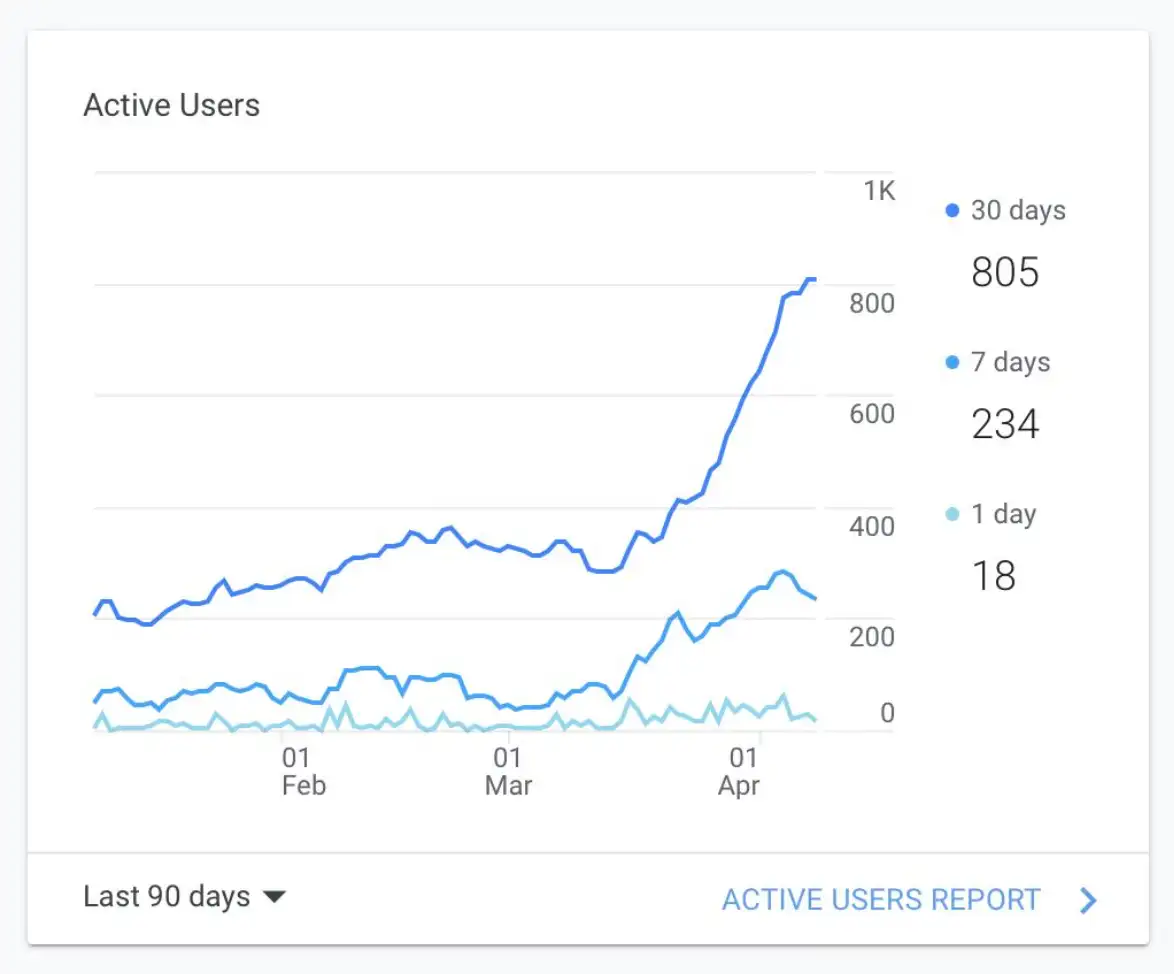Select the 1 day legend label

point(1003,514)
